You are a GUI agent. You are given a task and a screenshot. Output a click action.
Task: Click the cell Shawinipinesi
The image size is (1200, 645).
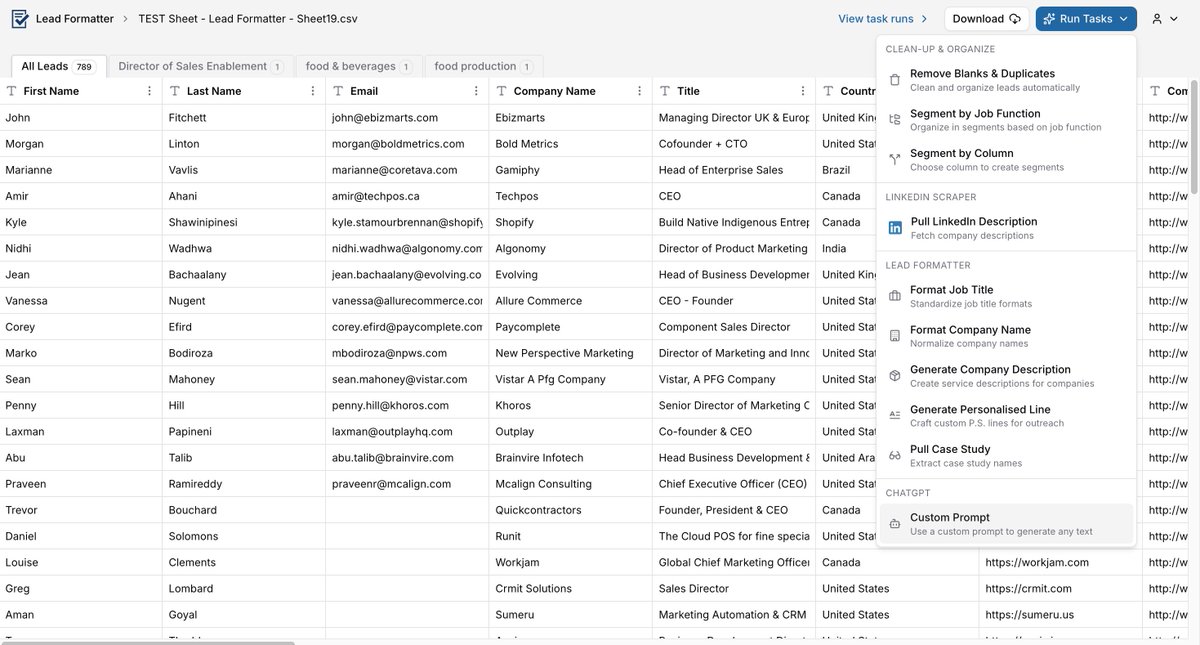pyautogui.click(x=244, y=222)
